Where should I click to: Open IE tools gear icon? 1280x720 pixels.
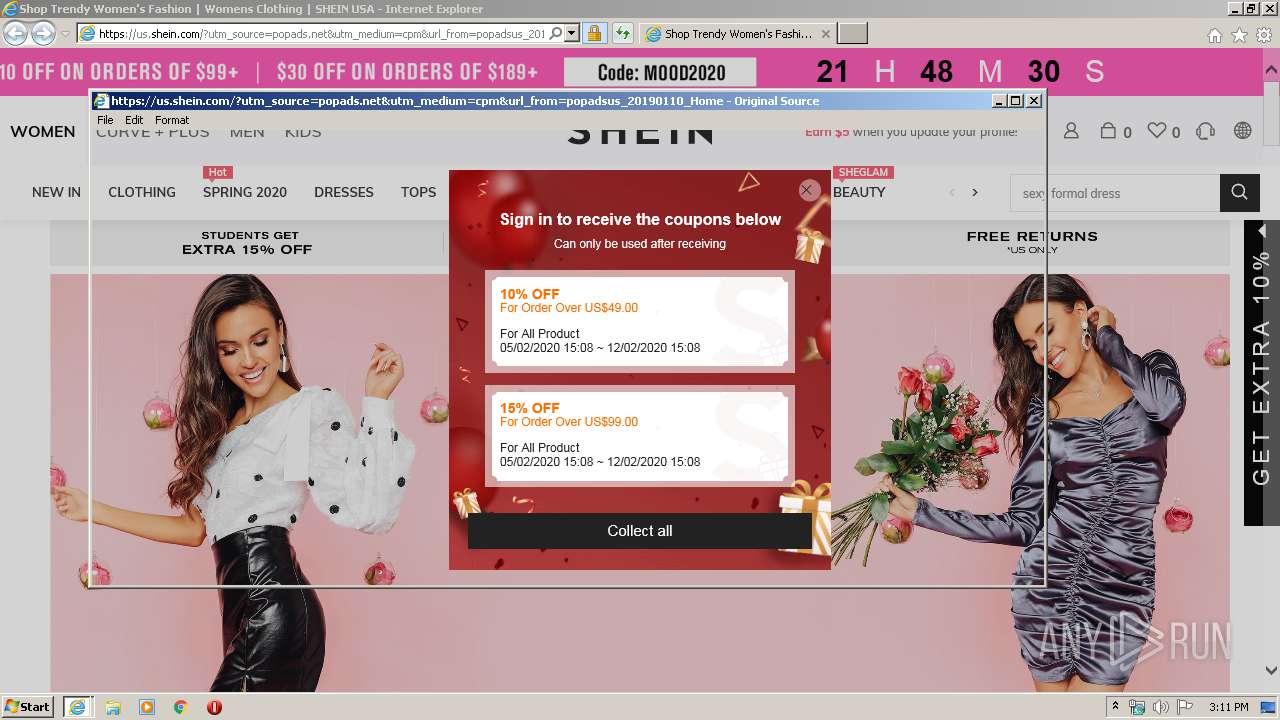(1264, 35)
